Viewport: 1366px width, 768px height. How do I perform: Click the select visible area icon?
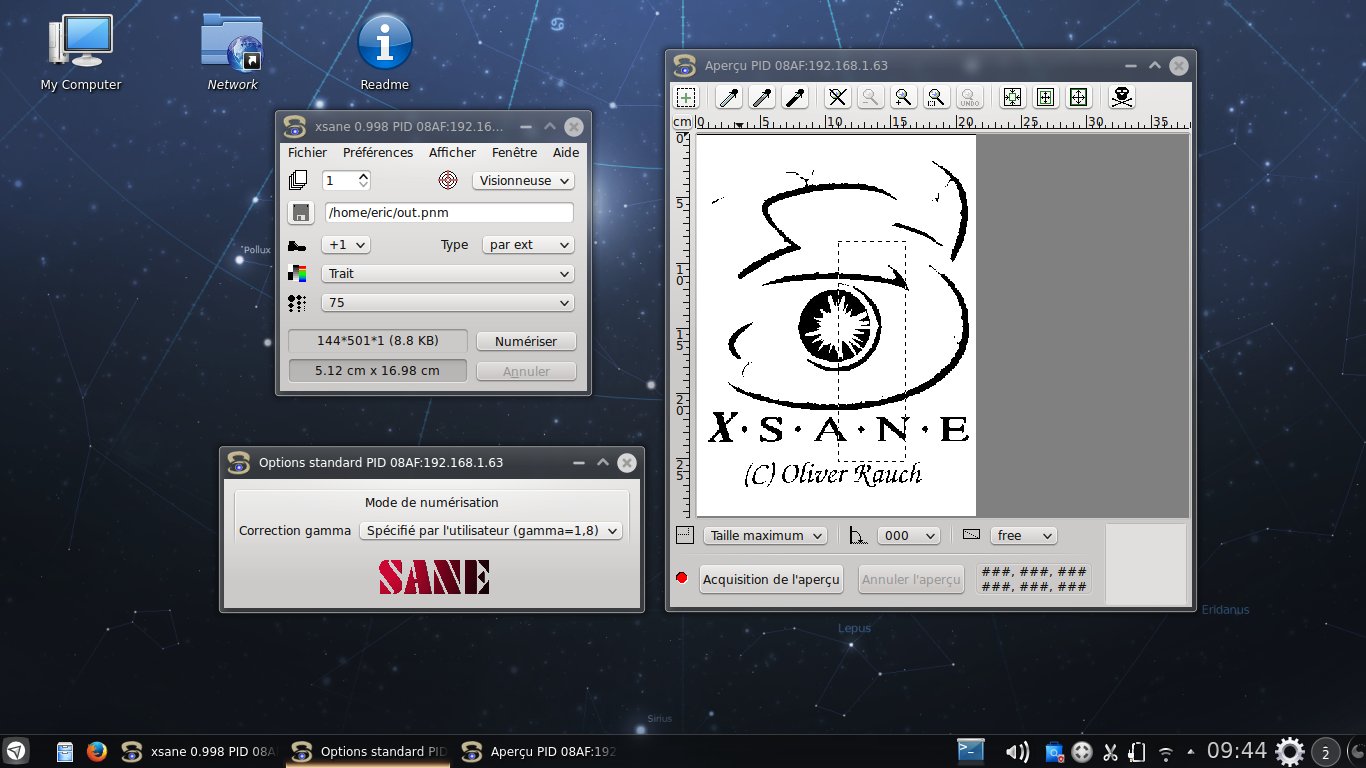click(x=1046, y=97)
